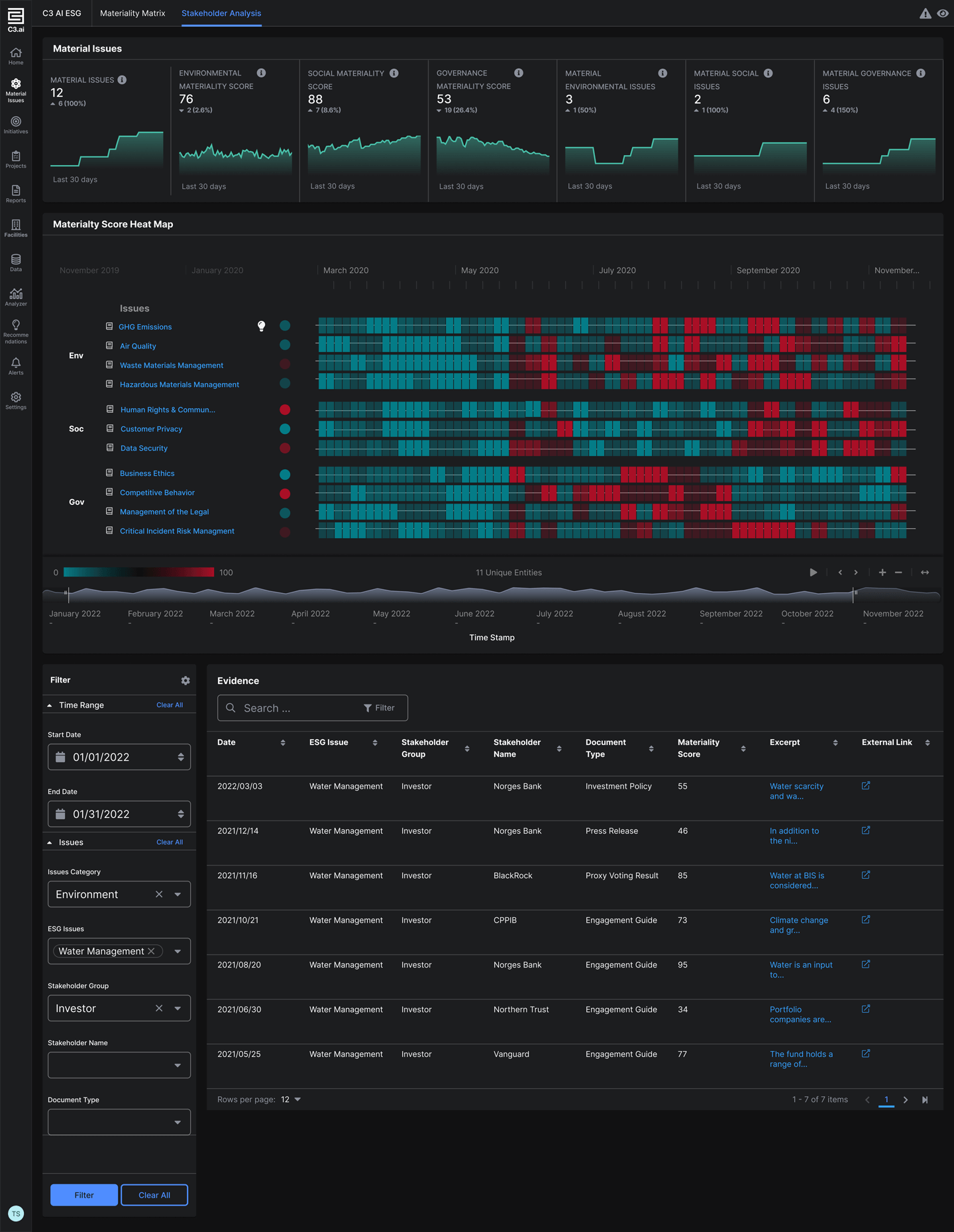The image size is (954, 1232).
Task: Open the GHG Emissions issue link
Action: tap(145, 327)
